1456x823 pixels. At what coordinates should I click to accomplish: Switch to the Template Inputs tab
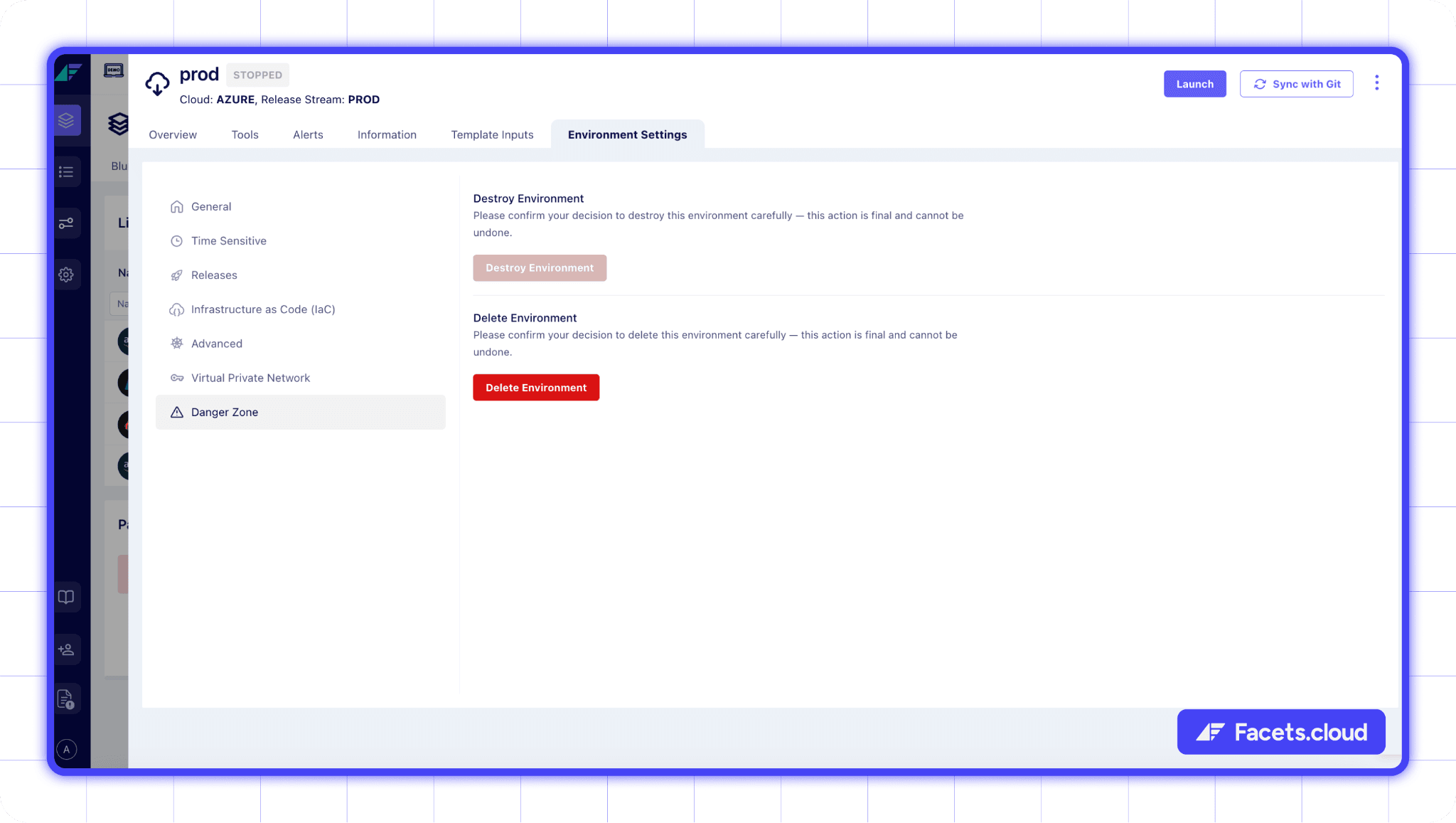[492, 134]
